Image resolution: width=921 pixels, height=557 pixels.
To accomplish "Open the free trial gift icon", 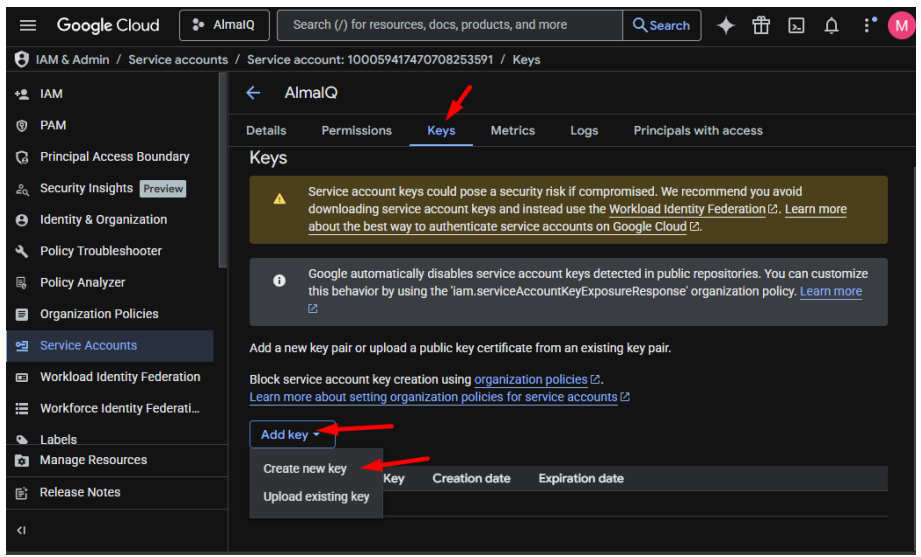I will coord(761,25).
